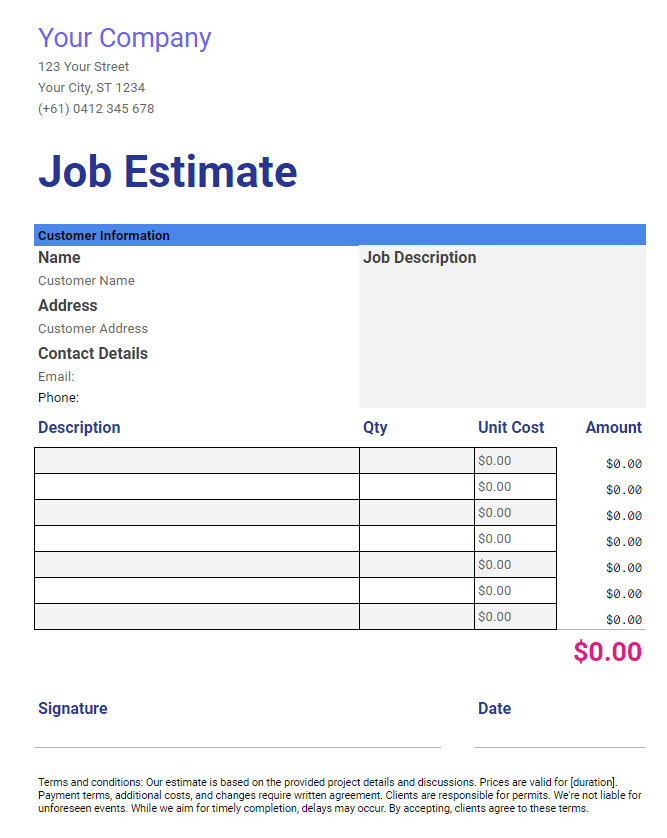Select the Customer Information header bar

point(340,235)
